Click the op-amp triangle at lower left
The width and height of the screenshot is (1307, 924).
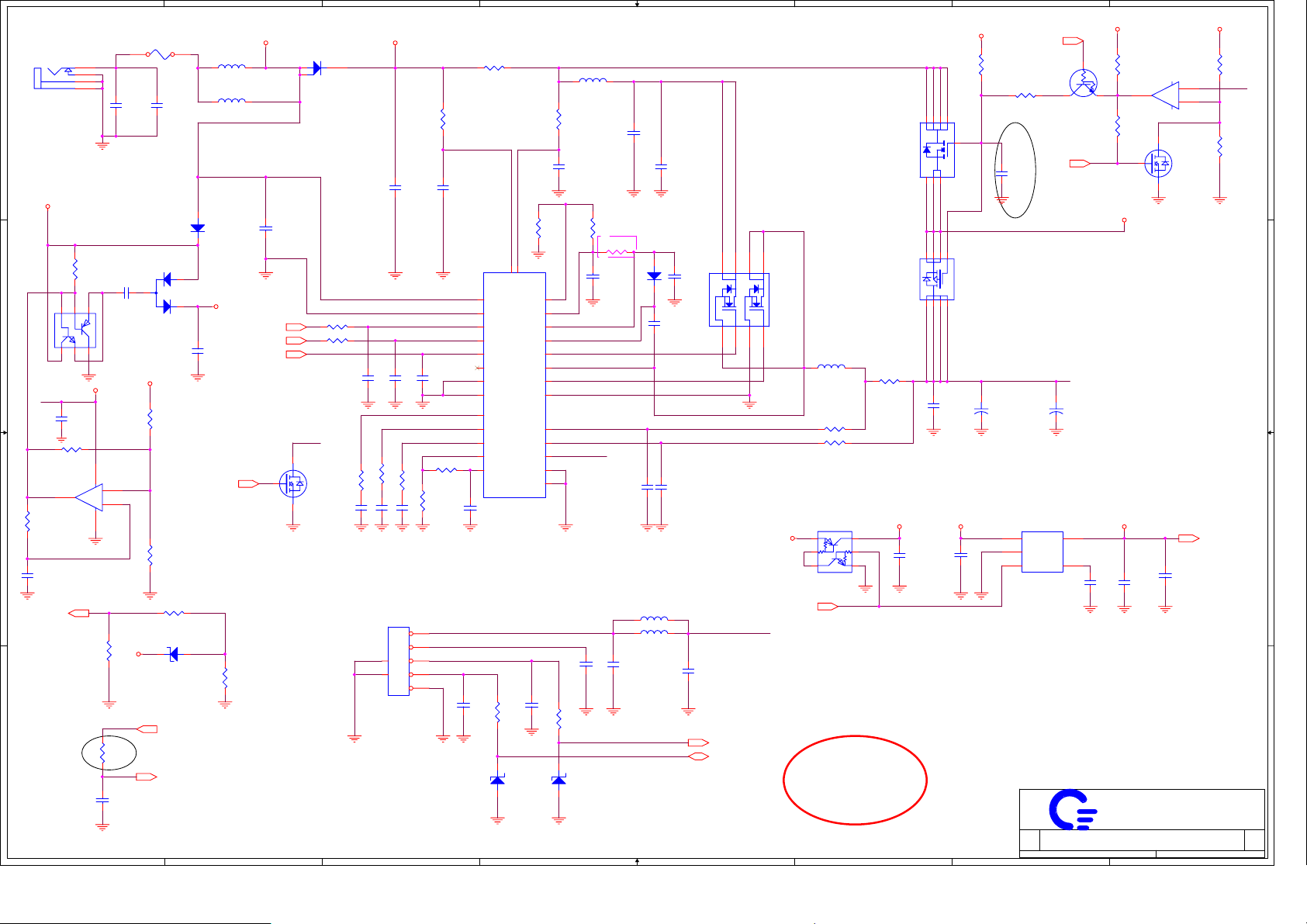point(90,497)
